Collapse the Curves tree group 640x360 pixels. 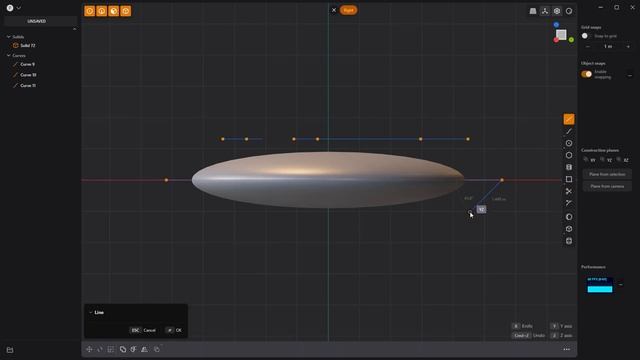pos(9,56)
